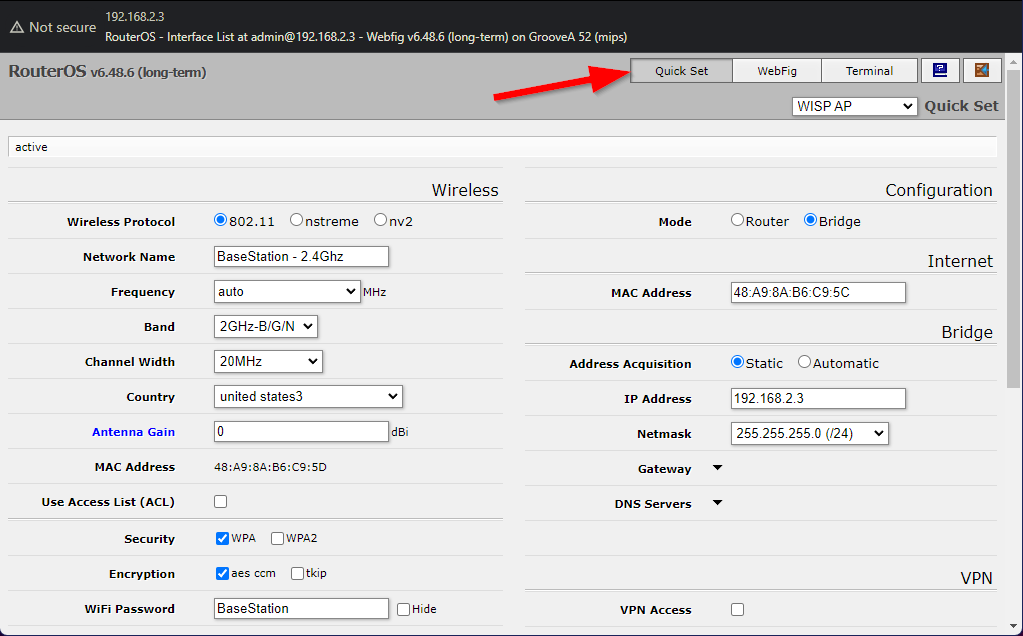
Task: Switch to the Terminal tab
Action: pos(868,70)
